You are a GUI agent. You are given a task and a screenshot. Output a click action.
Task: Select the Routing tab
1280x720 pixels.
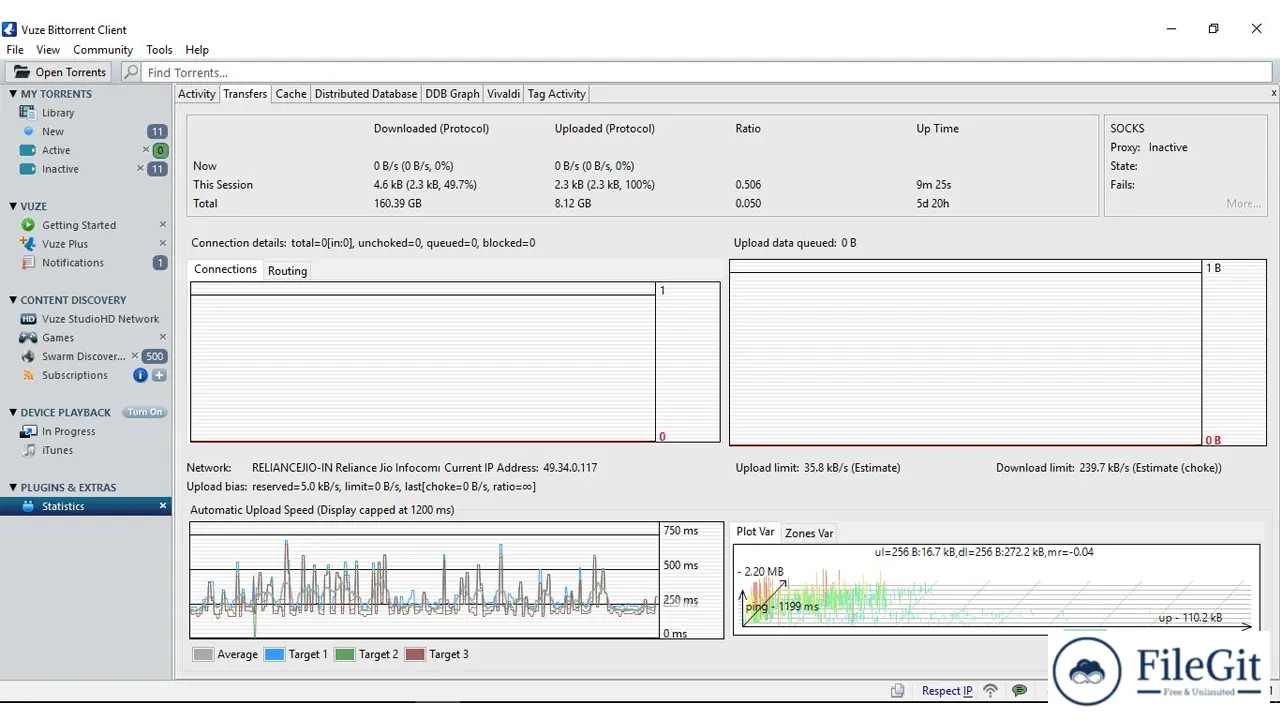[287, 271]
